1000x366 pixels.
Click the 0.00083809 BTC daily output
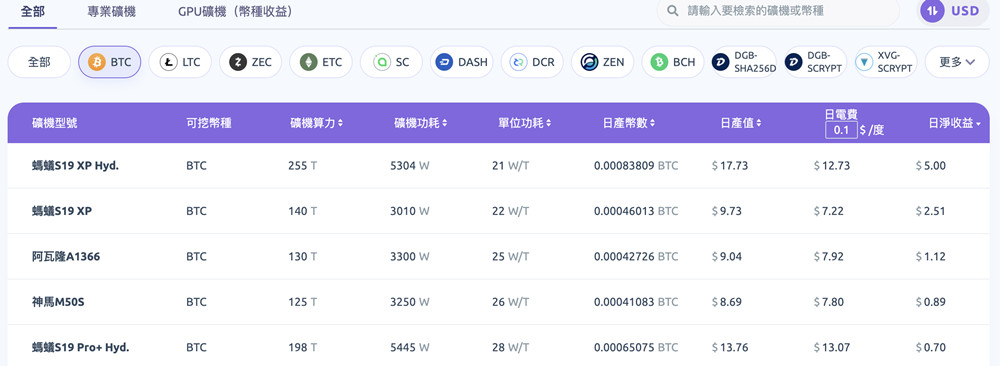(636, 166)
